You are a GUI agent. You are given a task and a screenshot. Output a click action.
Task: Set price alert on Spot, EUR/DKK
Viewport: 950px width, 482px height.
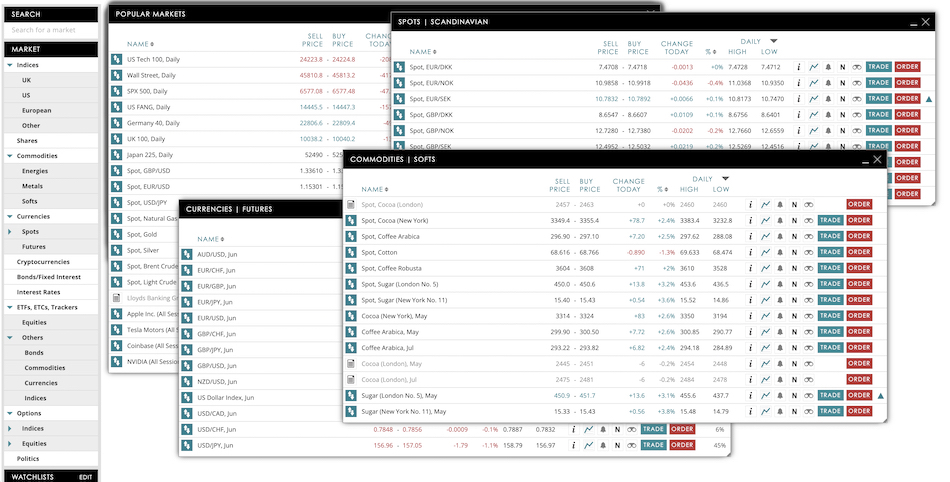828,67
